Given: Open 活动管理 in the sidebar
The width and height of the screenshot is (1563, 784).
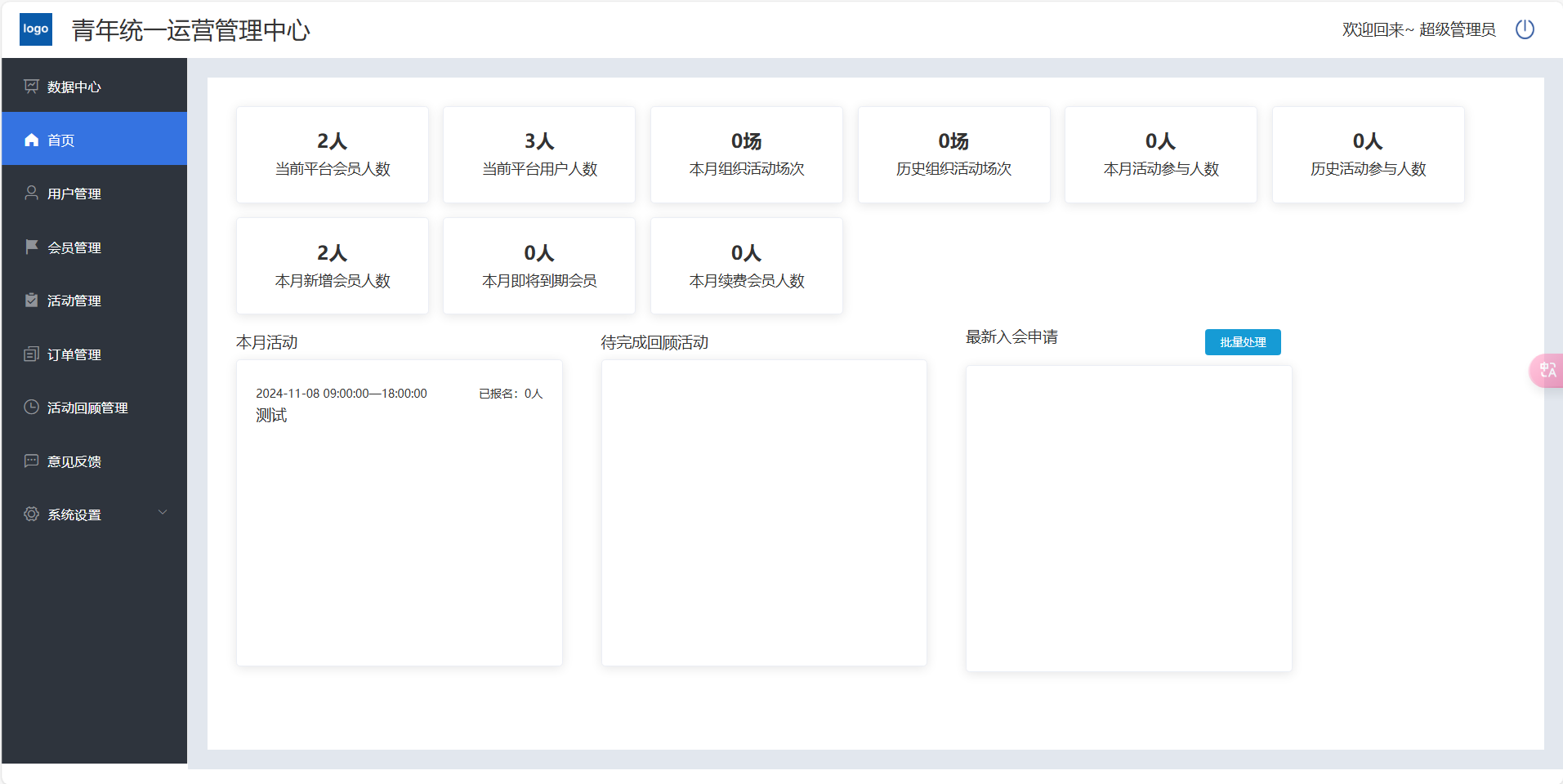Looking at the screenshot, I should tap(95, 300).
